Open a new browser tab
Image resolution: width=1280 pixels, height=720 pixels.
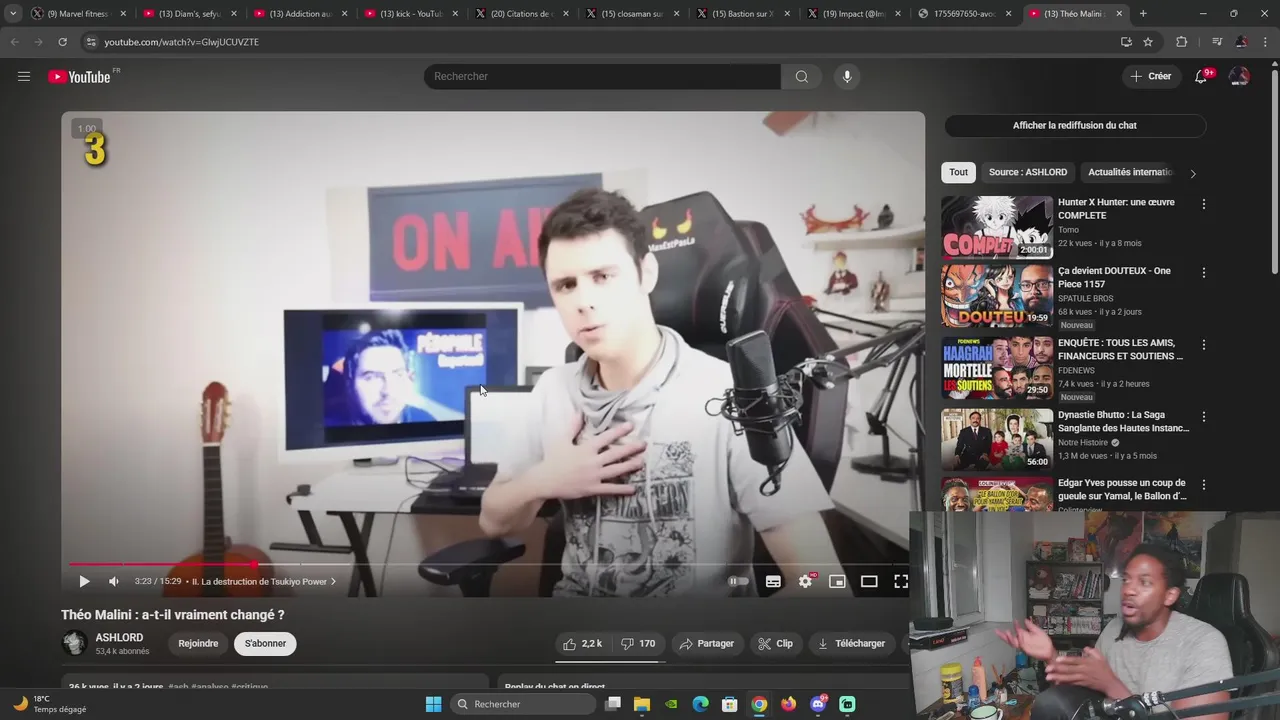click(1143, 14)
